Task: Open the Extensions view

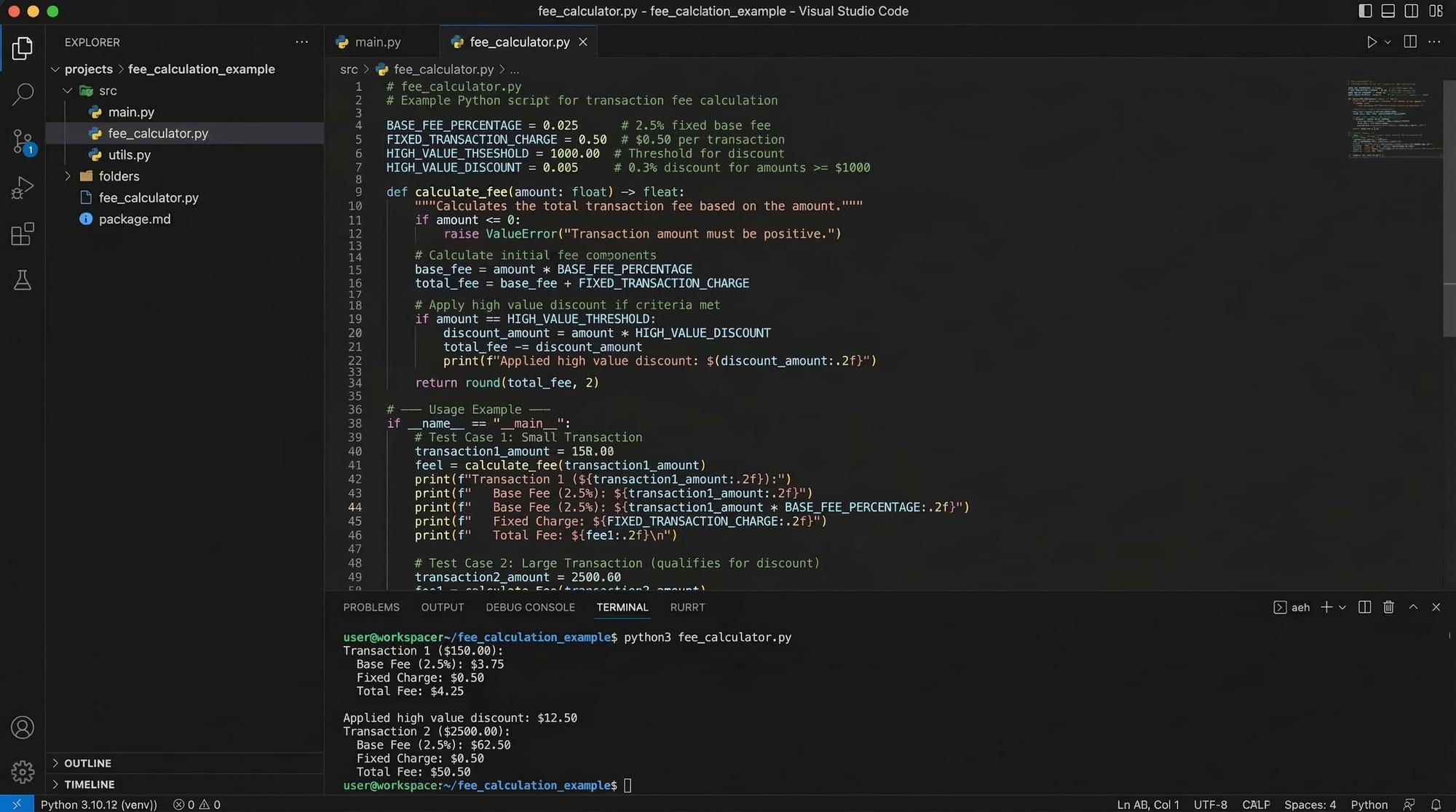Action: (x=23, y=234)
